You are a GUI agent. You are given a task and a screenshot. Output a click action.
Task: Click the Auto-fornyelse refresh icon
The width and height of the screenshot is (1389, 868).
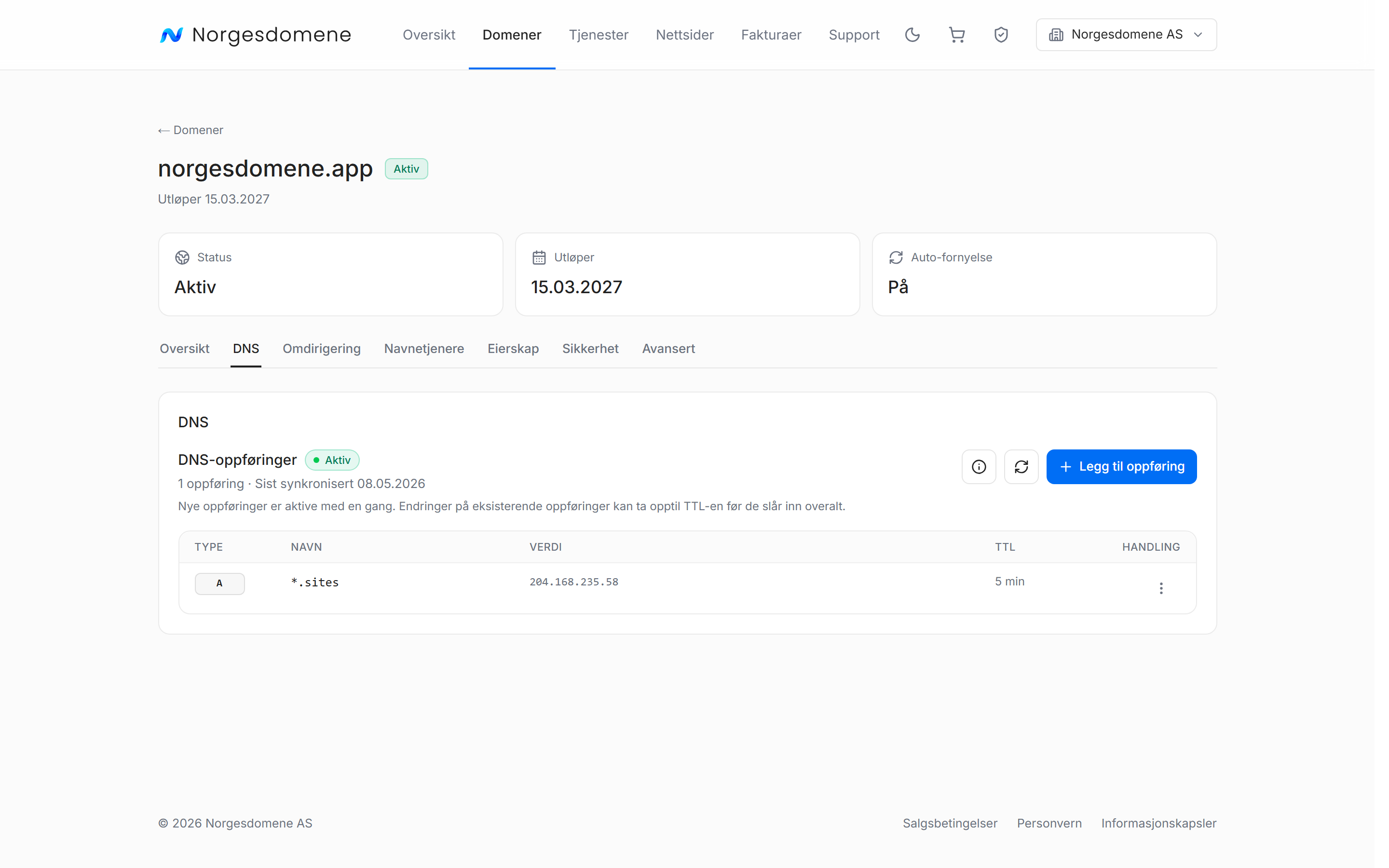coord(896,257)
